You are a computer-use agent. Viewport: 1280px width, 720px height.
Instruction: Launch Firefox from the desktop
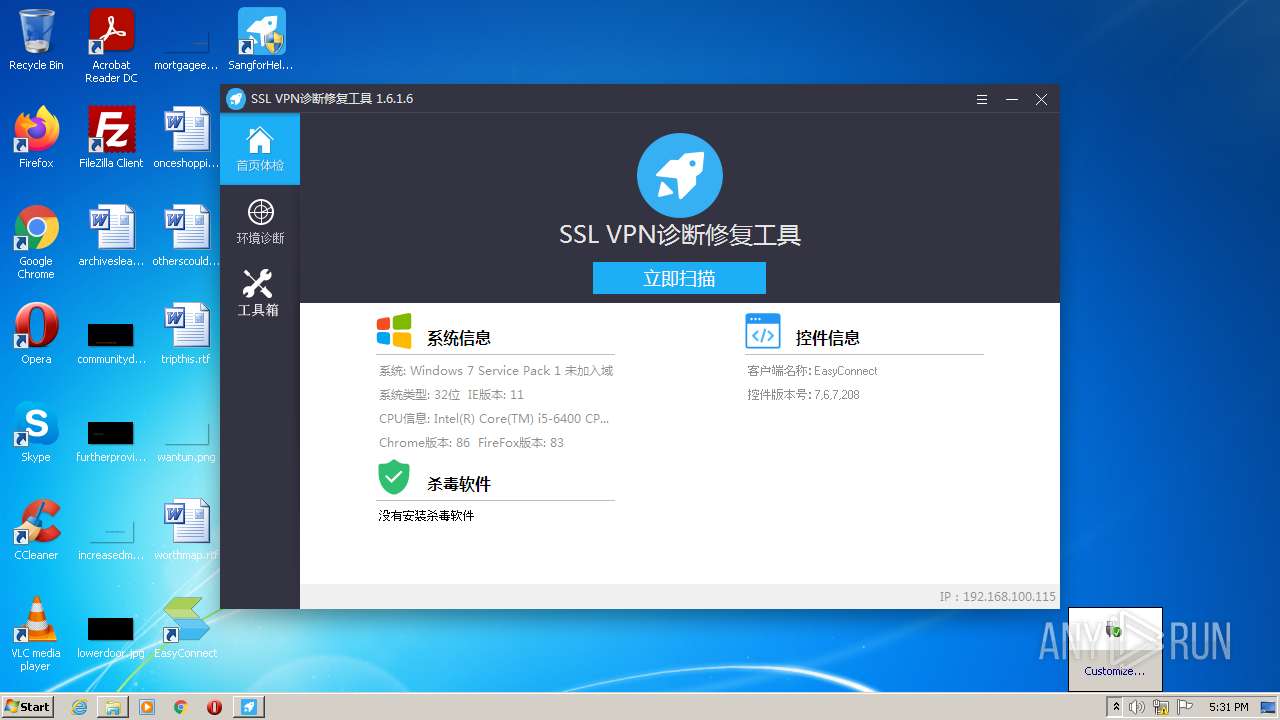point(36,137)
